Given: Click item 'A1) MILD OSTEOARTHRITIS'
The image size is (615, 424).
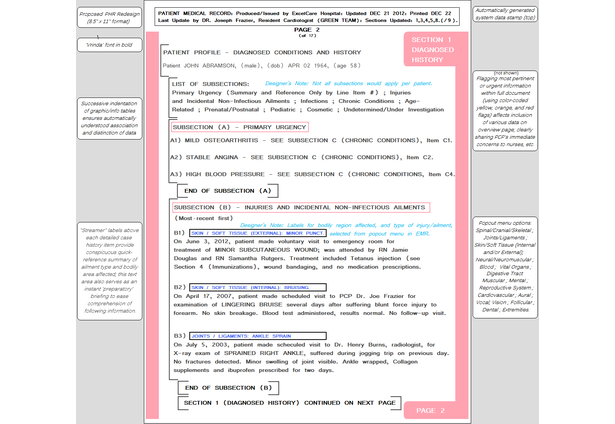Looking at the screenshot, I should (x=311, y=140).
